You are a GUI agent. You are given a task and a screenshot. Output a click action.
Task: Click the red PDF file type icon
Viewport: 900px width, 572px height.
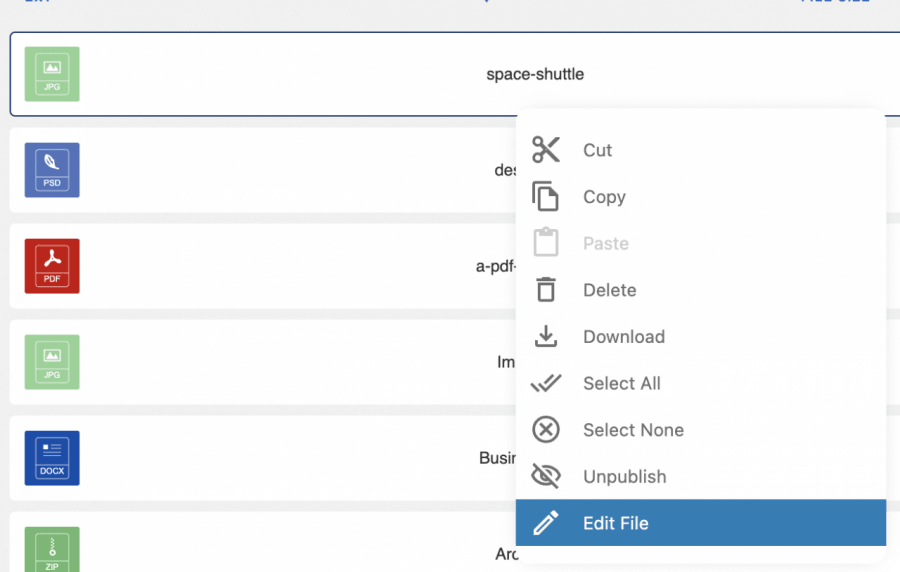pyautogui.click(x=52, y=266)
